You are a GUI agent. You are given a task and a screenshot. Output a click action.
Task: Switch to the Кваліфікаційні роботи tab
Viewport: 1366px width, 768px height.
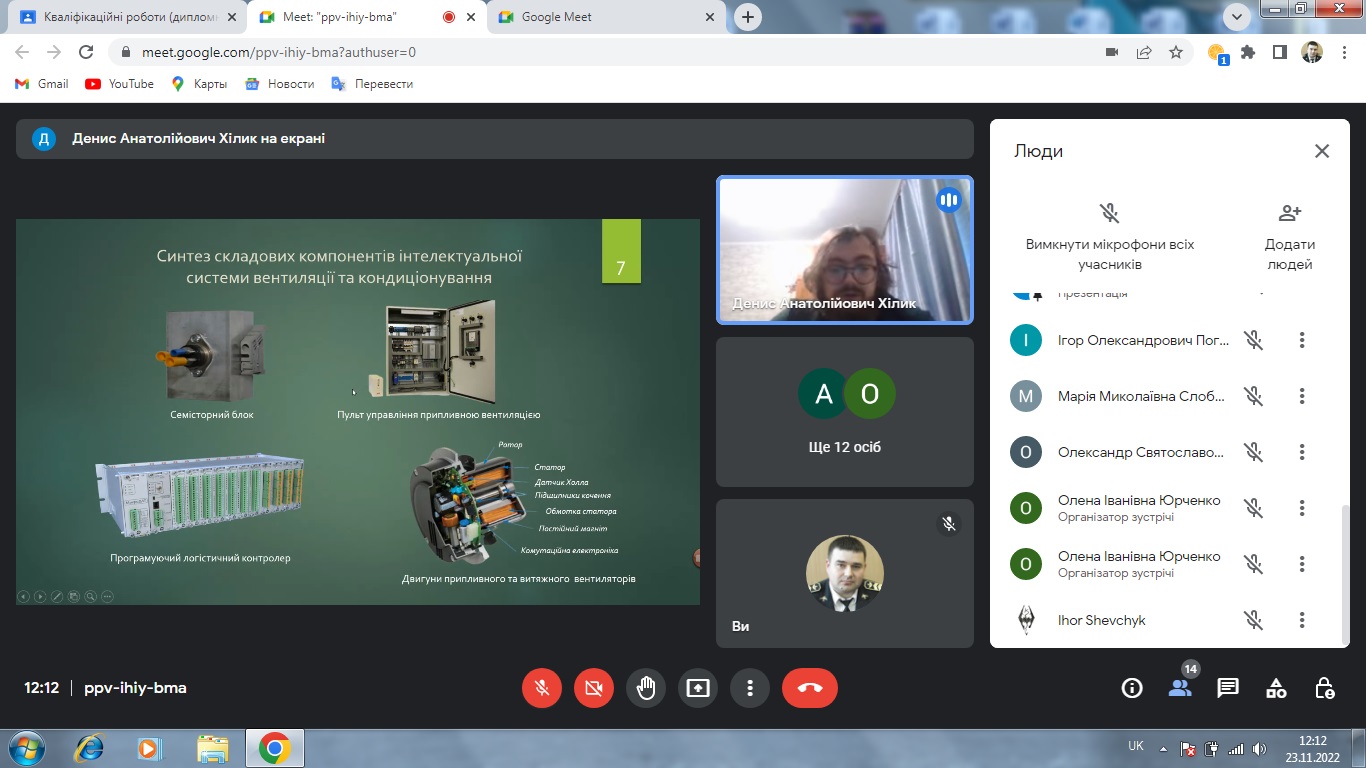126,17
